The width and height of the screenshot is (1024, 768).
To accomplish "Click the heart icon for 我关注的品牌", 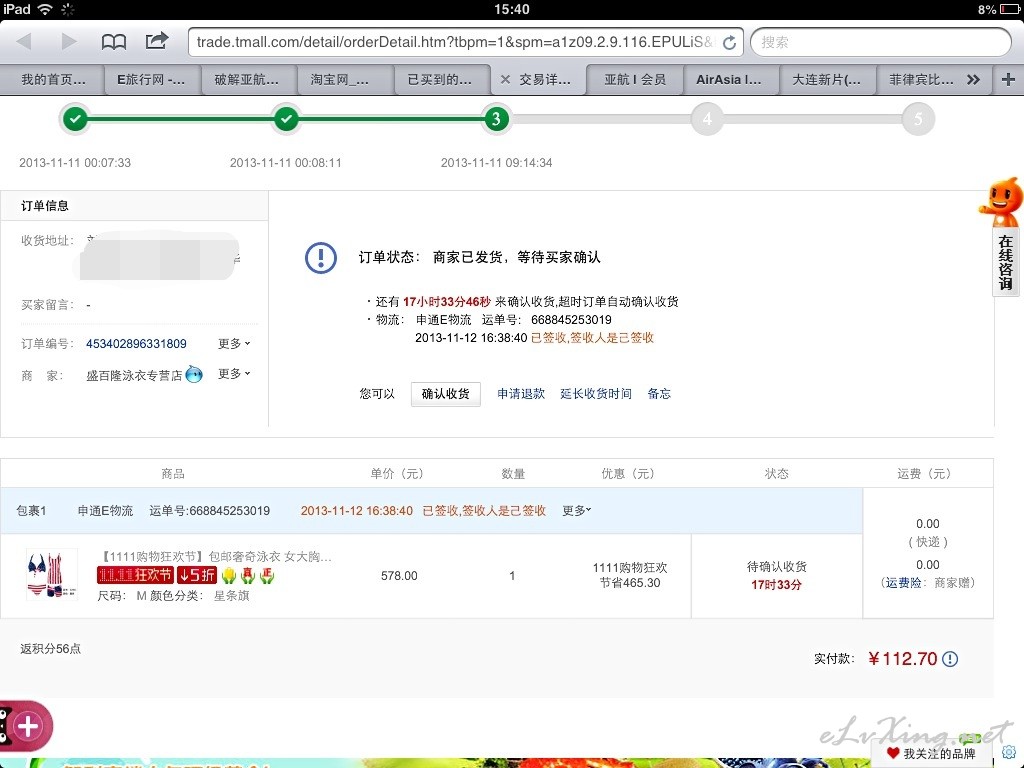I will point(893,754).
